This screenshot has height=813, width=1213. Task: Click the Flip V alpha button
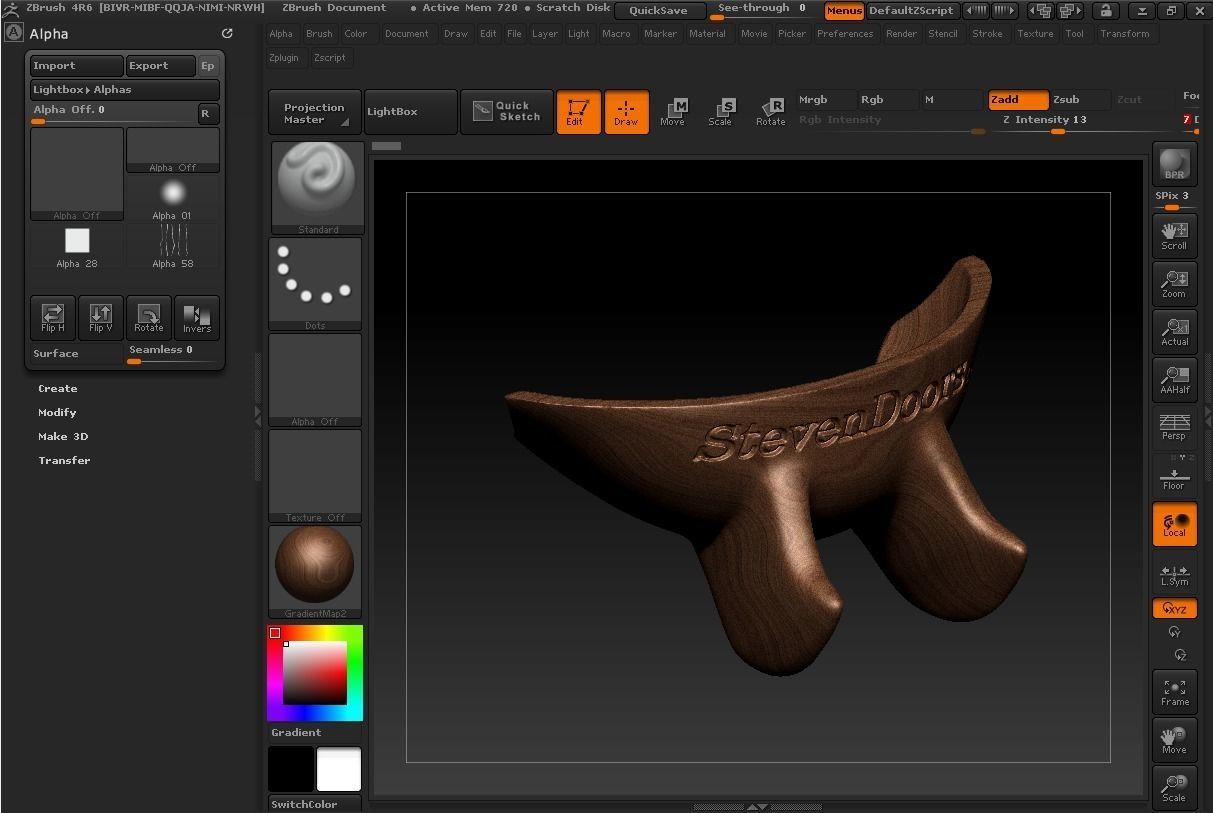(101, 317)
